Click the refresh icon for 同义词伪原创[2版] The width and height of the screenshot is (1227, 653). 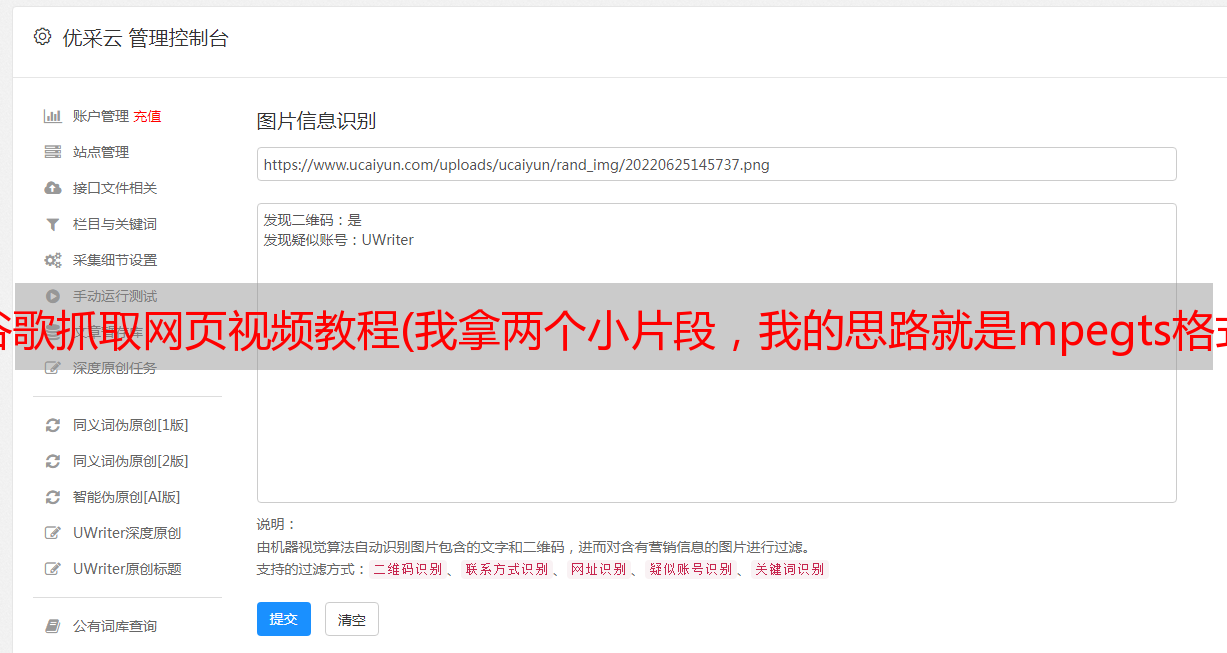tap(53, 461)
